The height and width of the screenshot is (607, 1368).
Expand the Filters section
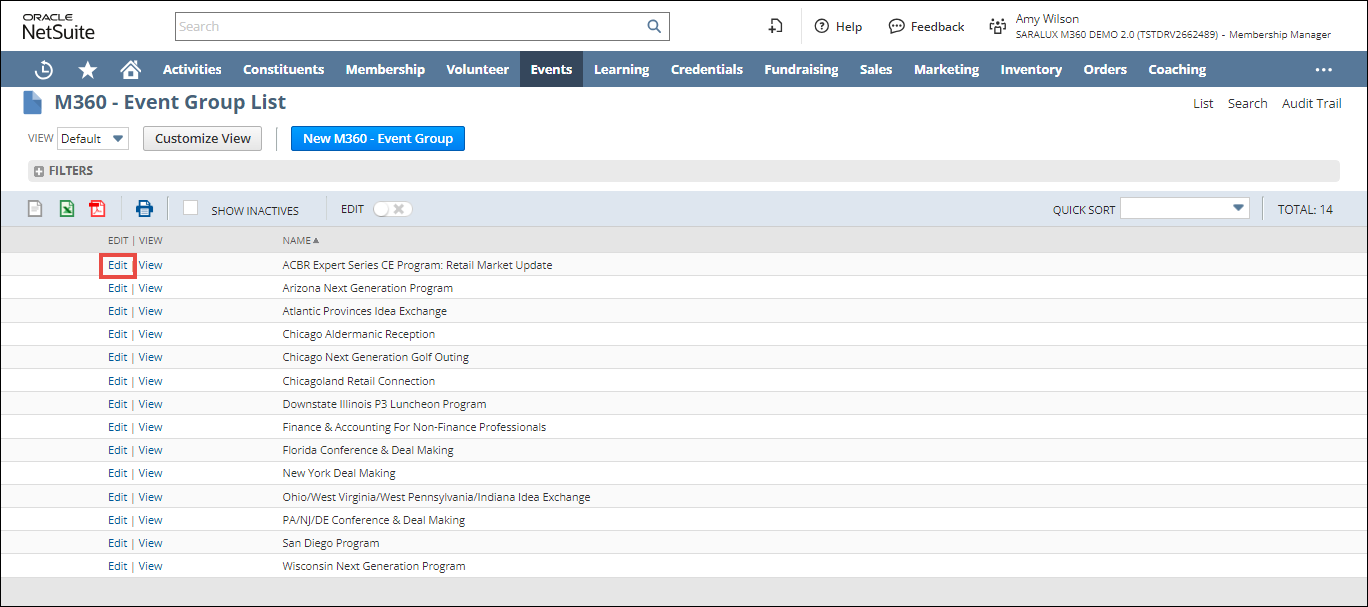pyautogui.click(x=39, y=171)
